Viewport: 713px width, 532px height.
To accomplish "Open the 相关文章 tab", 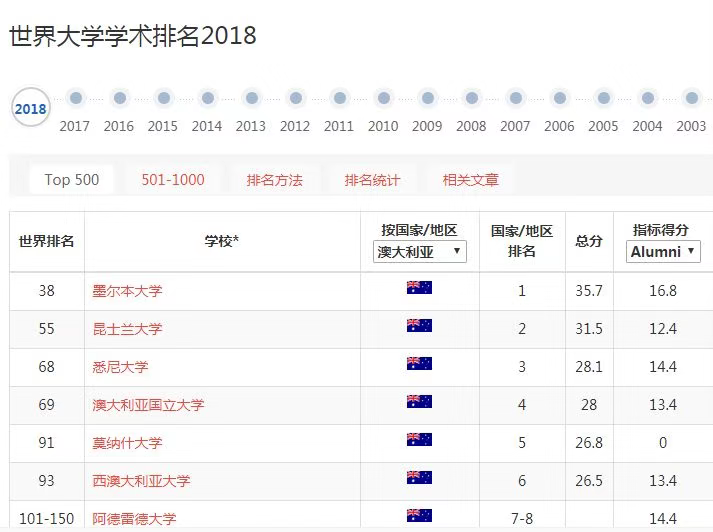I will [x=471, y=180].
